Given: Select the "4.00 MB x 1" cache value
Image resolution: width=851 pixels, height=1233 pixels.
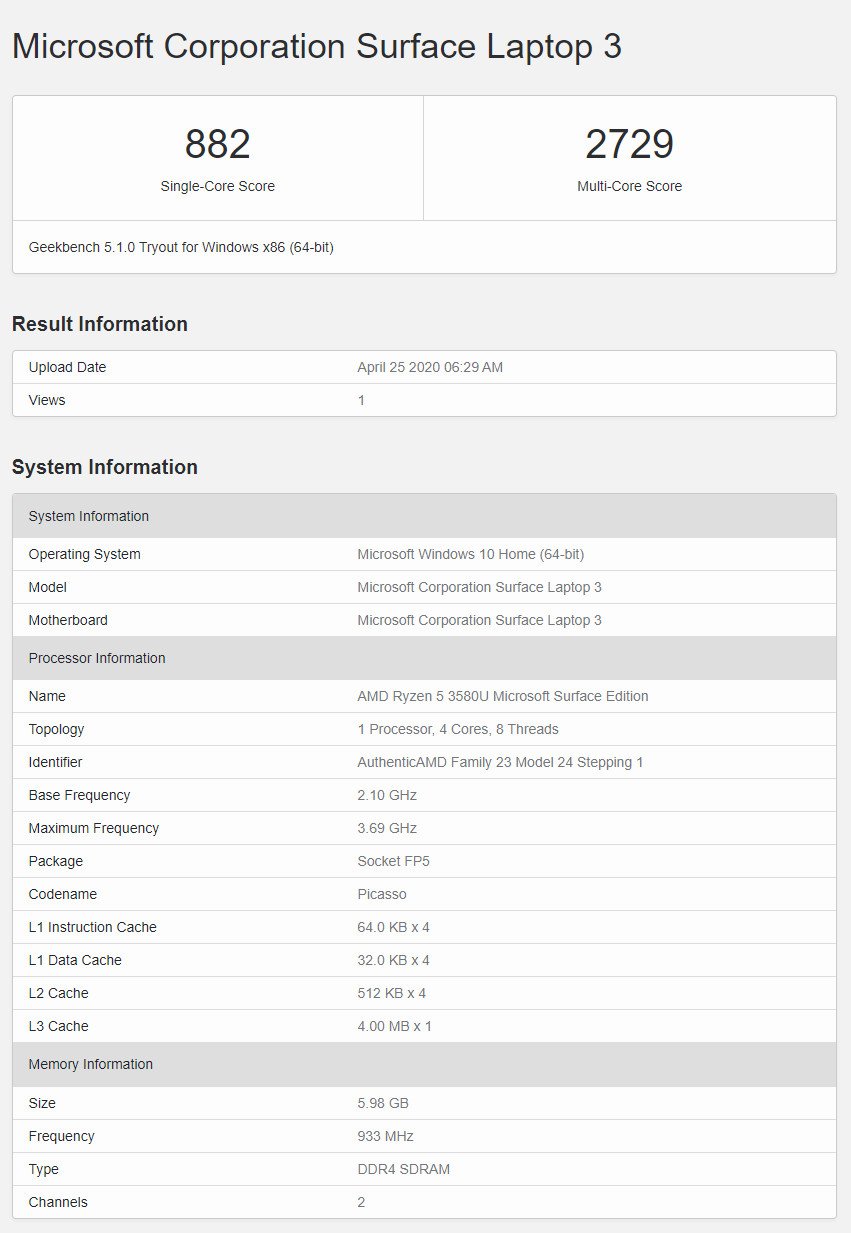Looking at the screenshot, I should coord(395,1026).
